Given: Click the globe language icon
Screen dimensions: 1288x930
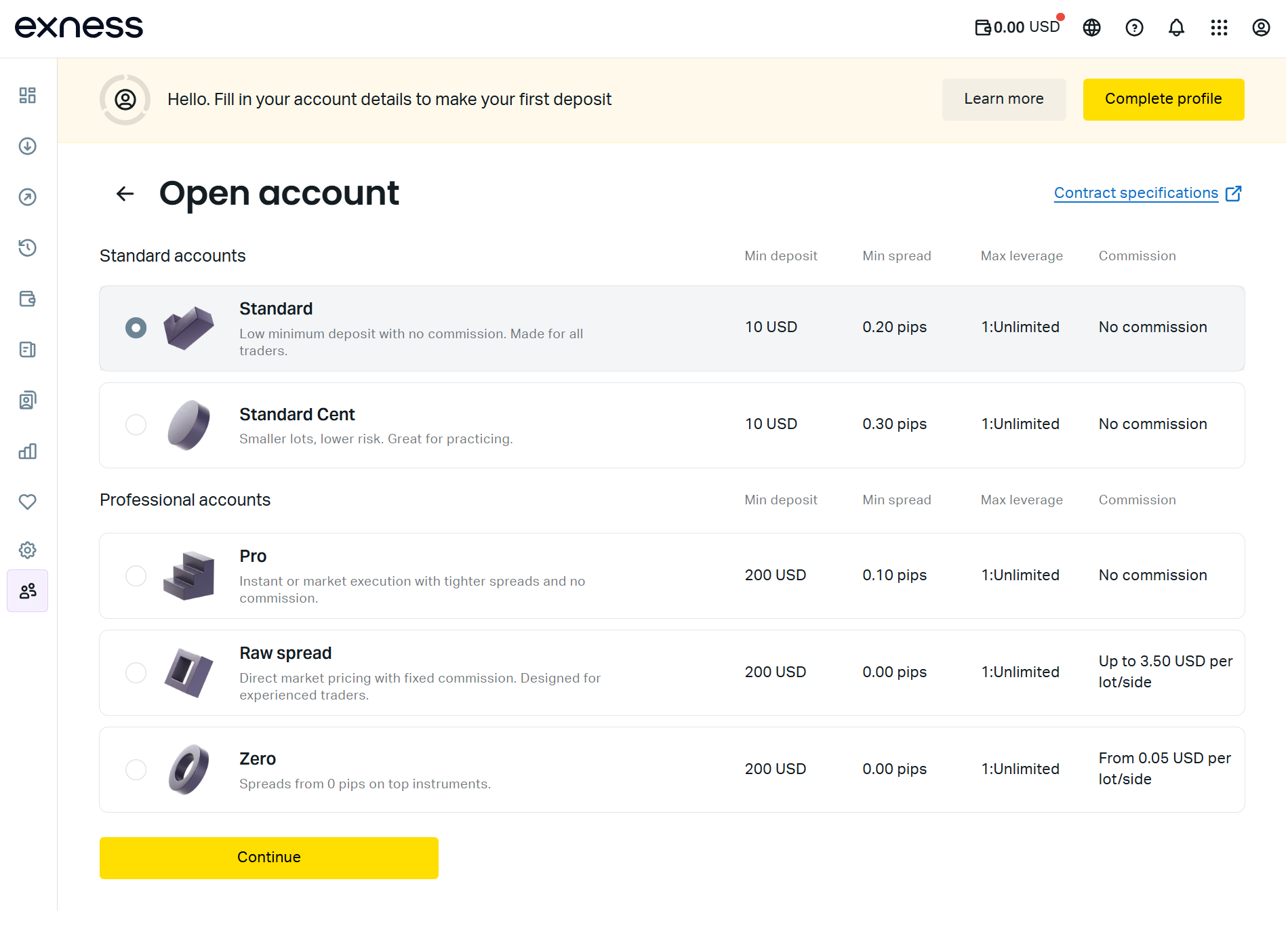Looking at the screenshot, I should click(1091, 28).
